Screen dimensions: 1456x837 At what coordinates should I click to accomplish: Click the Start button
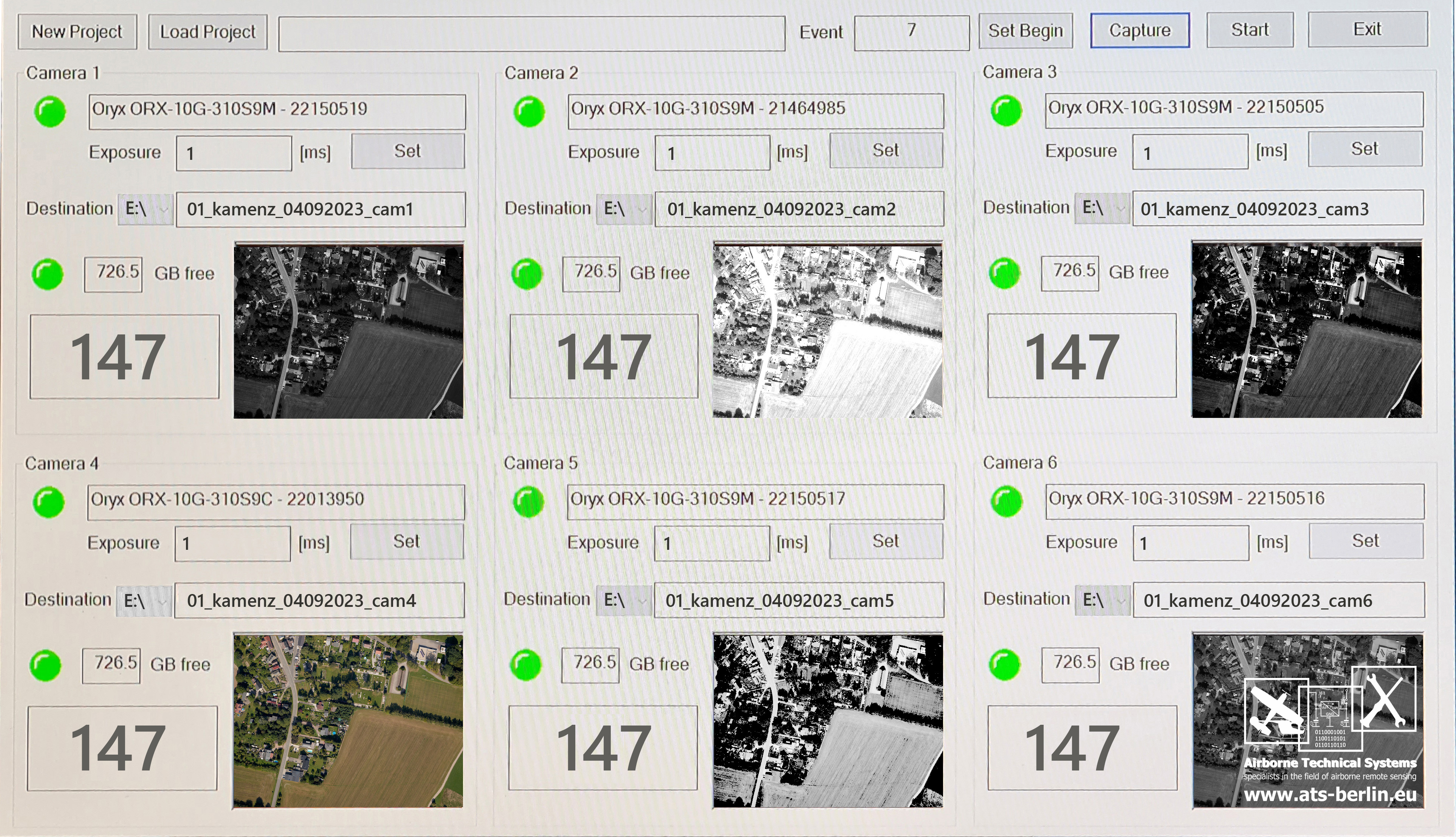coord(1250,30)
